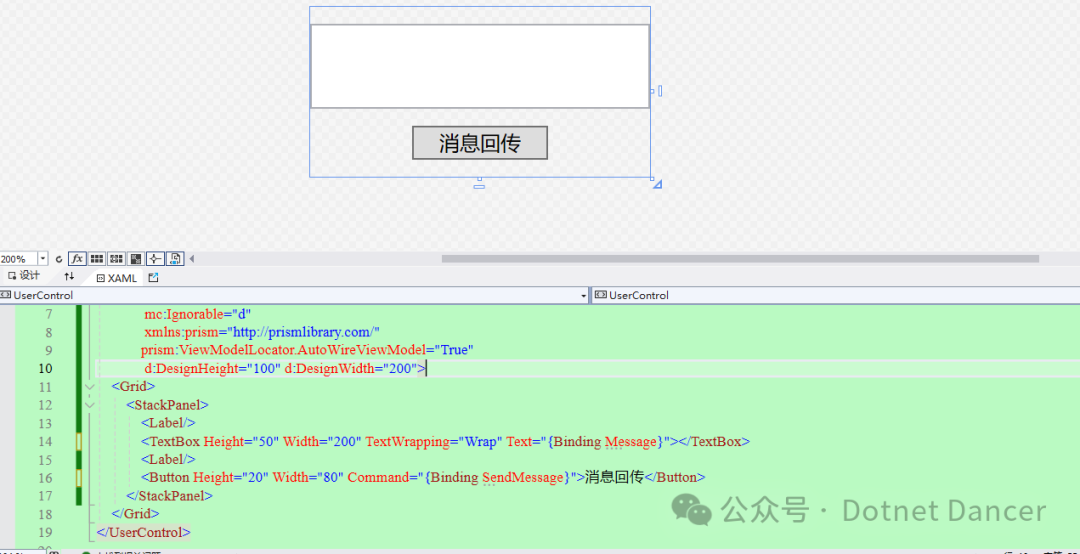1080x554 pixels.
Task: Toggle show snap grid button
Action: [97, 259]
